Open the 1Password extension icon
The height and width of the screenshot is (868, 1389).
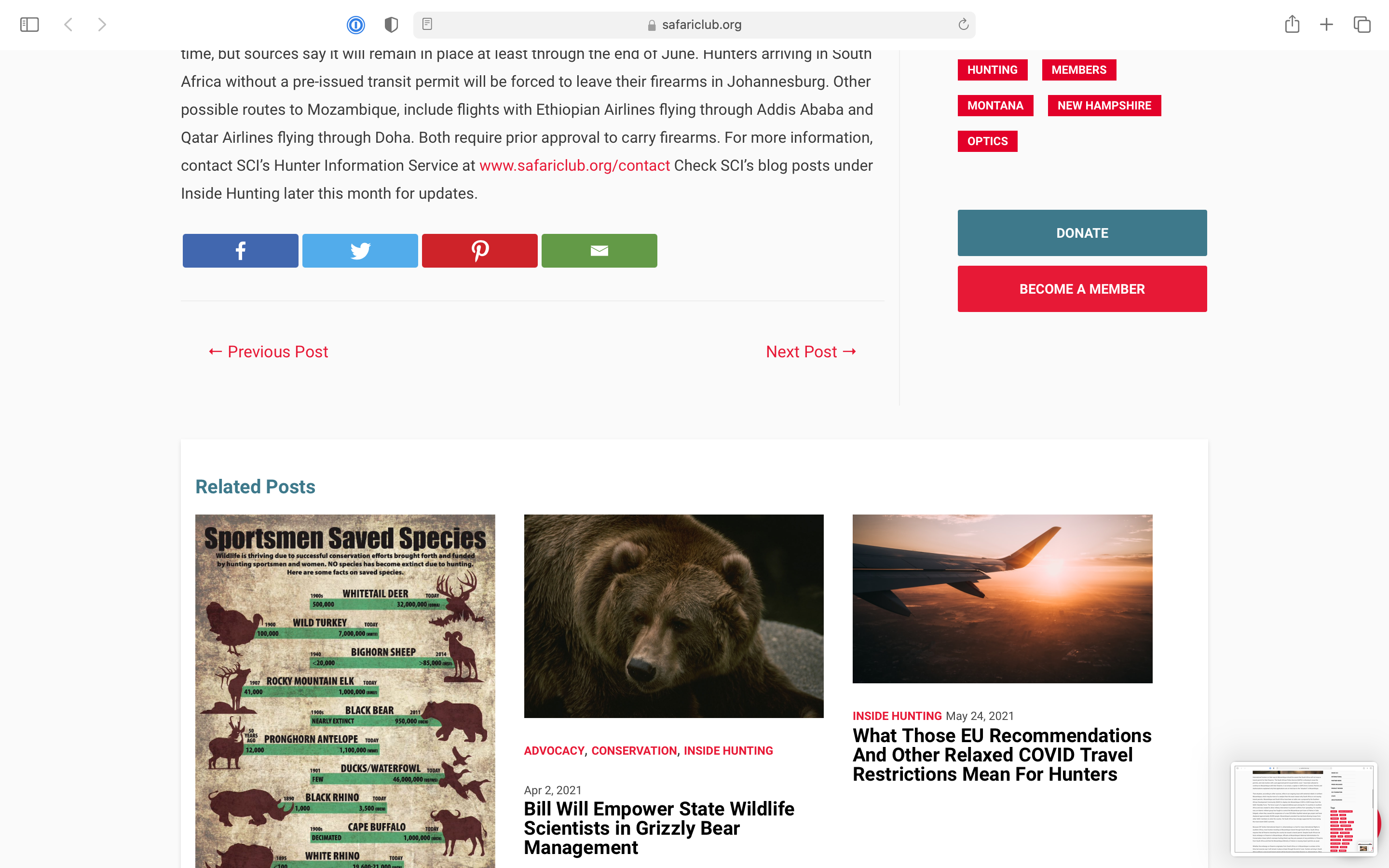[356, 25]
